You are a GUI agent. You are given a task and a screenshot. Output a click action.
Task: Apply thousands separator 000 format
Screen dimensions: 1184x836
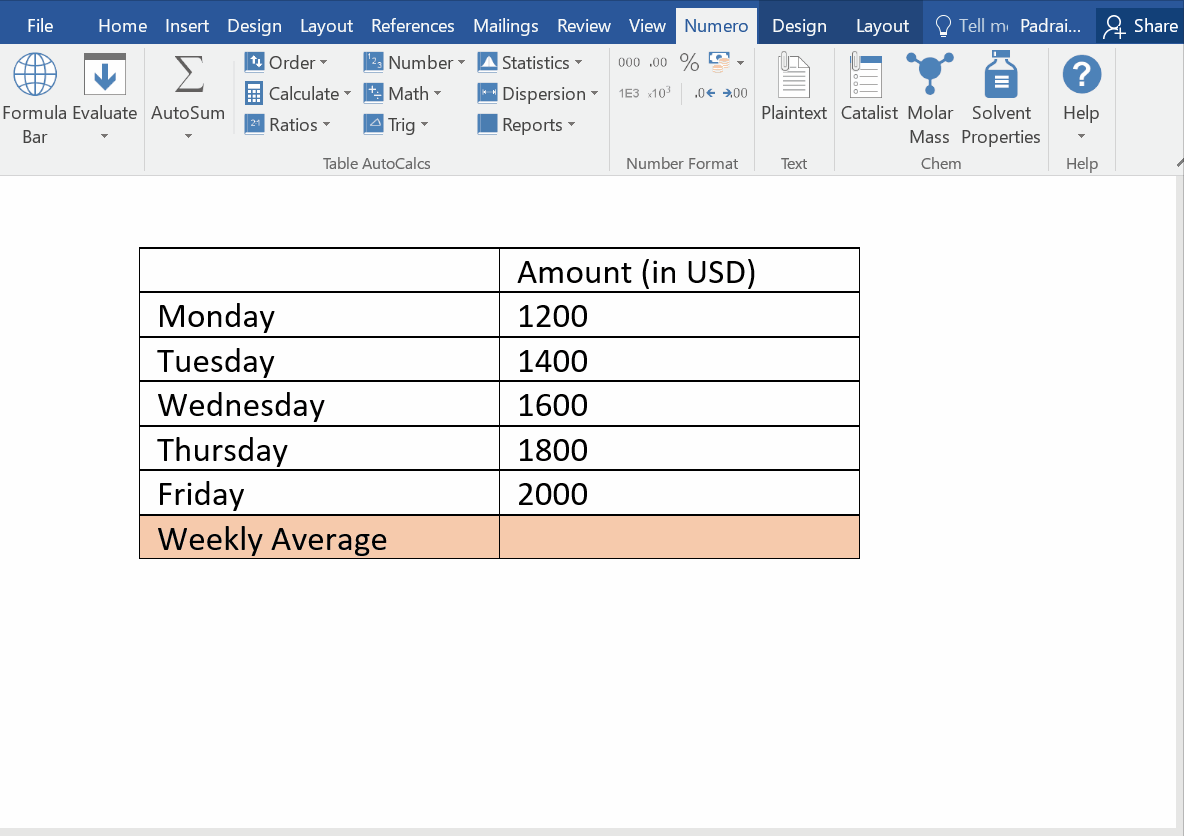(629, 63)
